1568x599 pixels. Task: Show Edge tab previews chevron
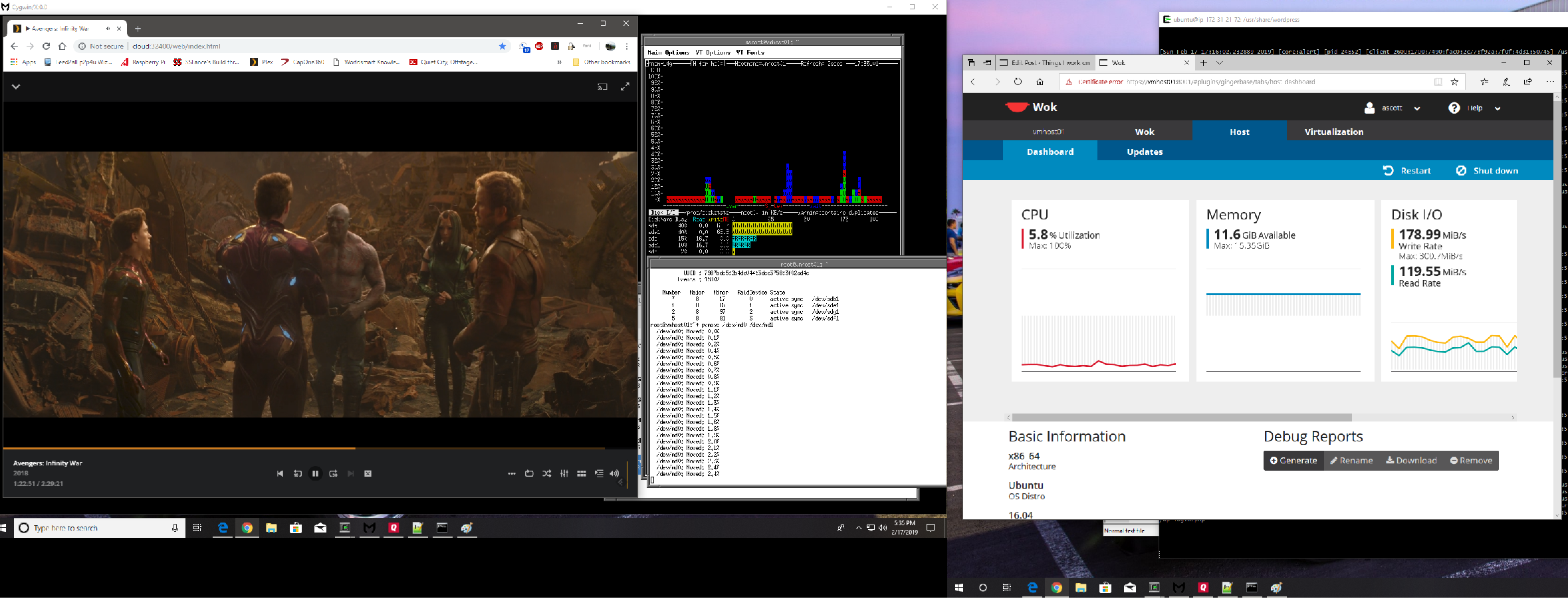point(1219,62)
